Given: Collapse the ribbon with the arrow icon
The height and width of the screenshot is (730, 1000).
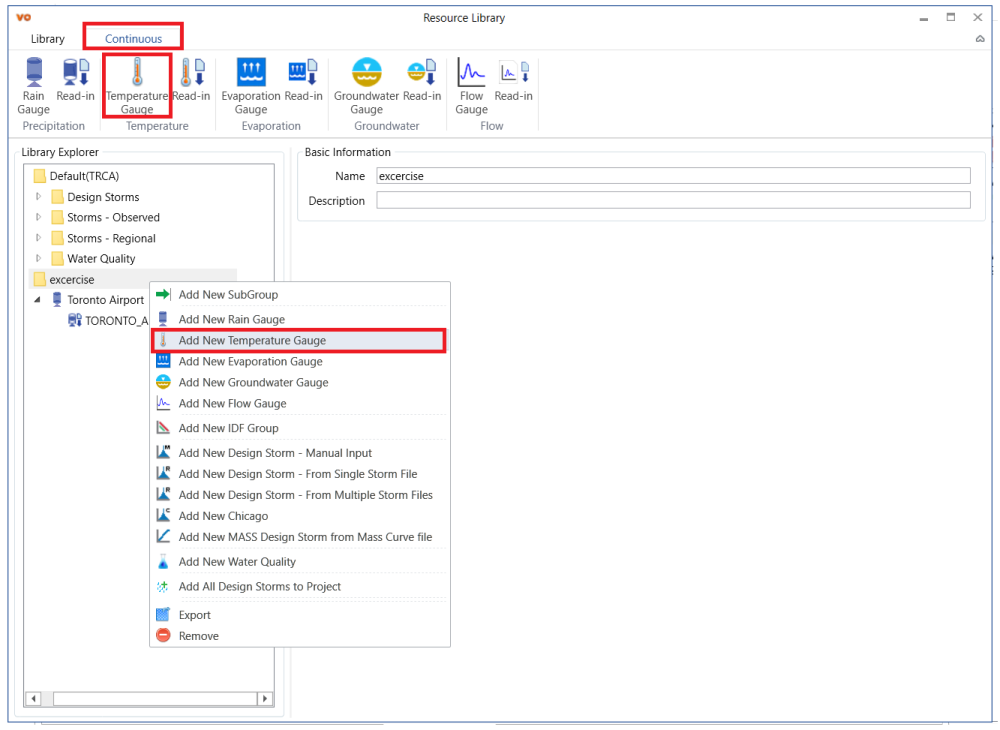Looking at the screenshot, I should pos(980,40).
